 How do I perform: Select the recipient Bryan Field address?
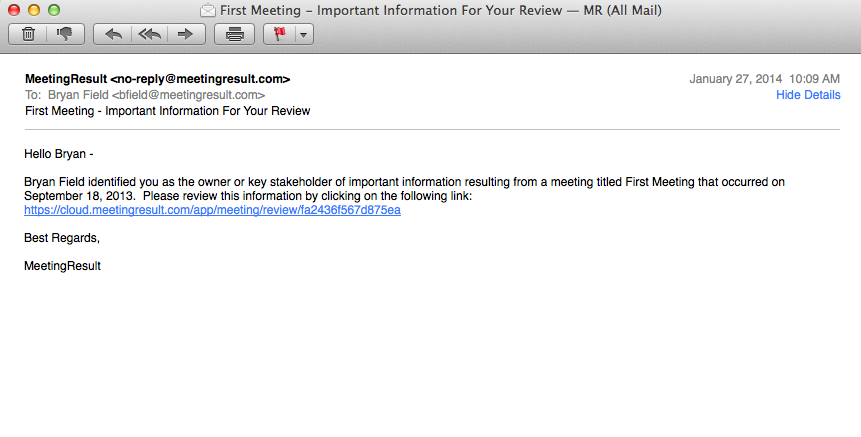[x=156, y=95]
